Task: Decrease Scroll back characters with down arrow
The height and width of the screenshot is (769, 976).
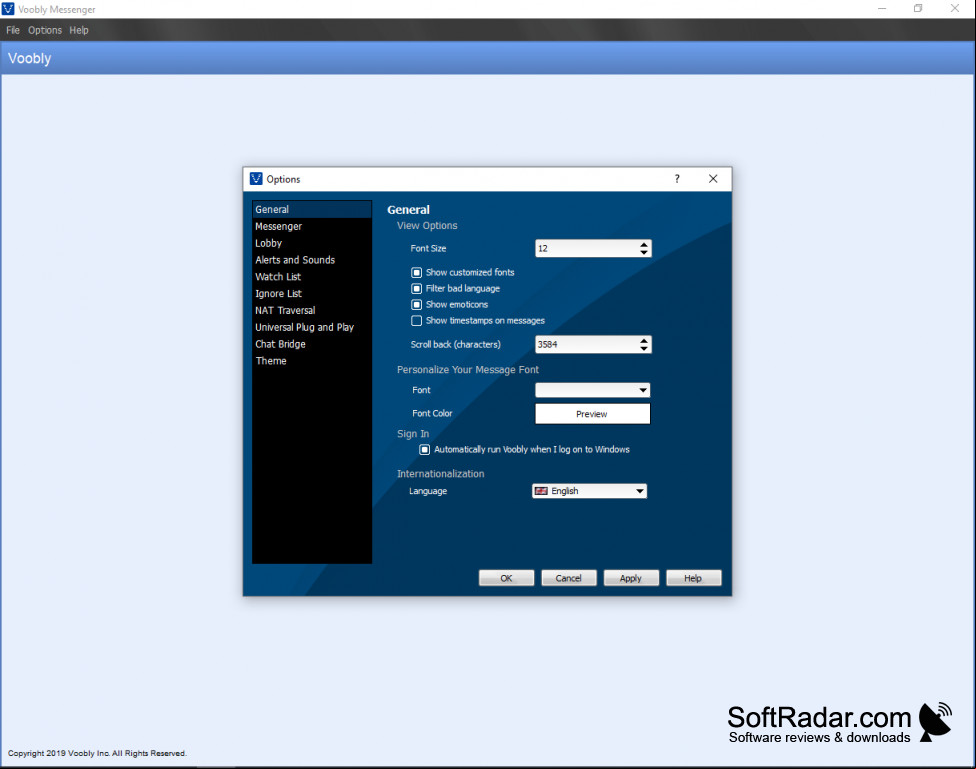Action: pyautogui.click(x=644, y=349)
